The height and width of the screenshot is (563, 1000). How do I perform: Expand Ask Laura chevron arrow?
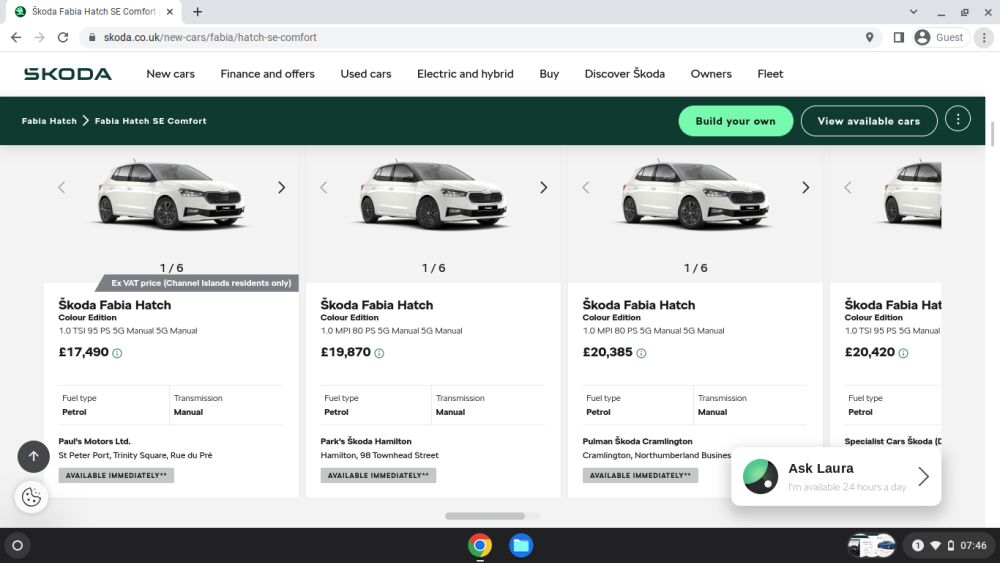(923, 476)
